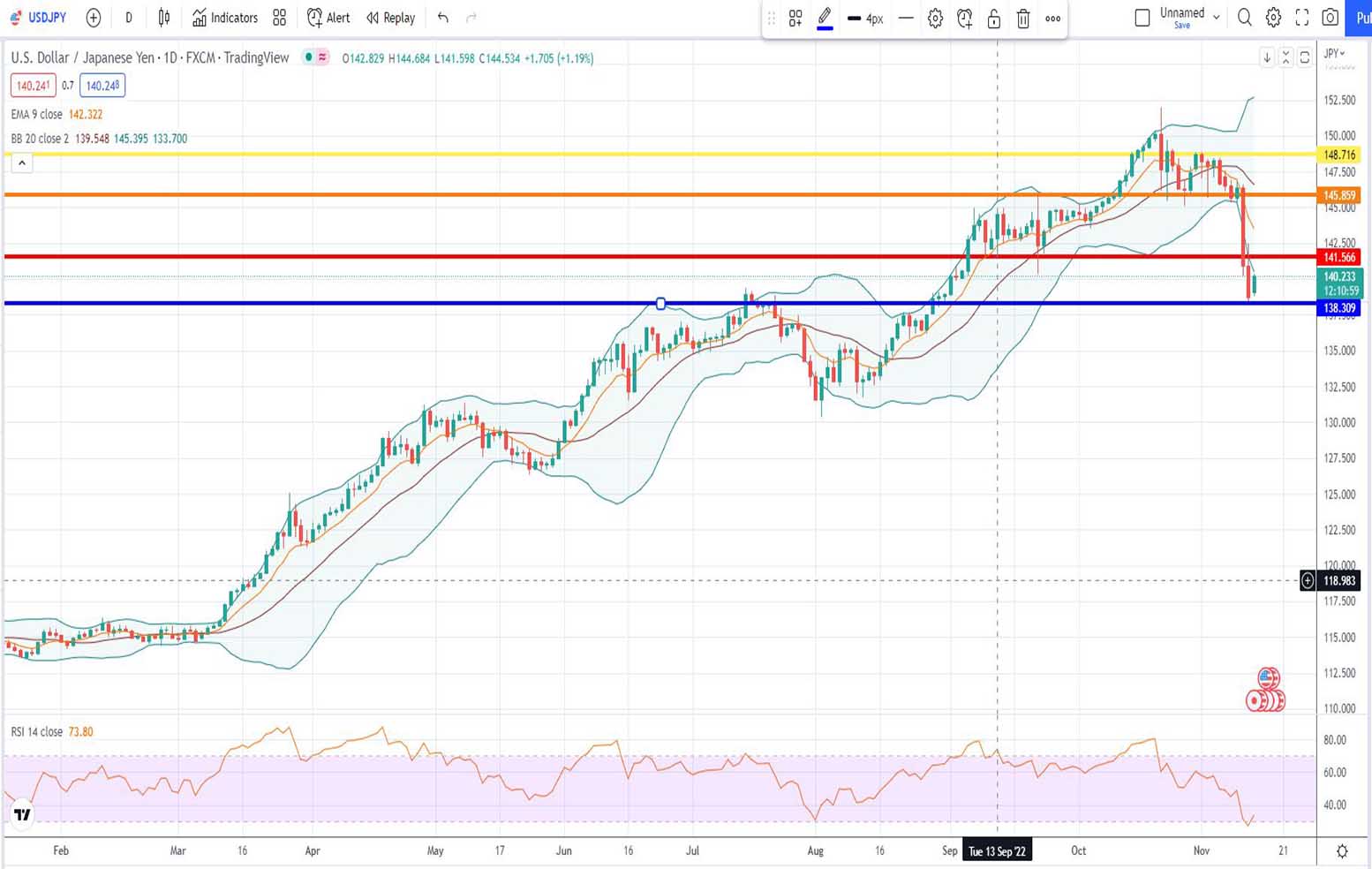Screen dimensions: 1372x869
Task: Toggle the lock on the selected drawing
Action: point(994,19)
